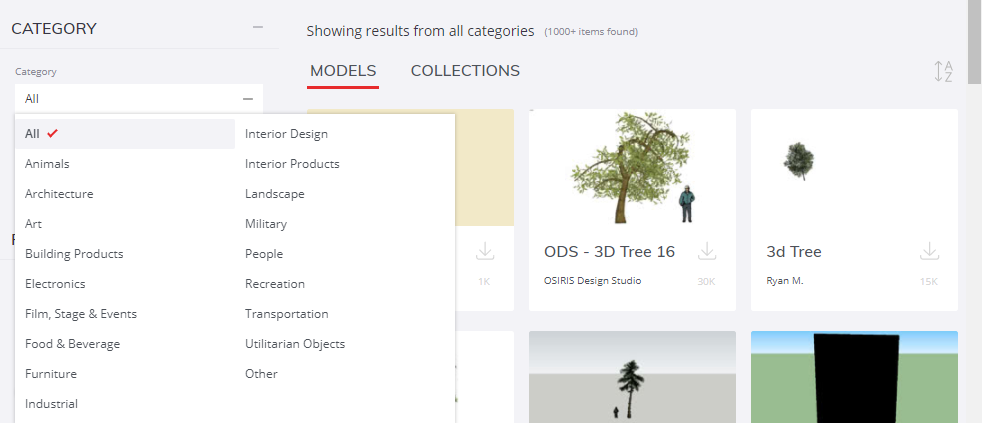Download the partially hidden first model card
The height and width of the screenshot is (423, 982).
485,251
